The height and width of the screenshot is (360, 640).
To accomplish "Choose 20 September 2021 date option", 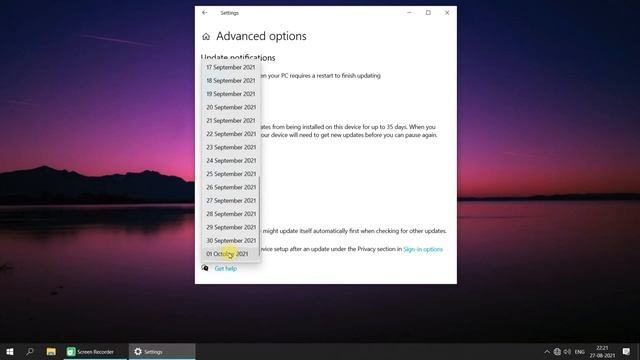I will 231,107.
